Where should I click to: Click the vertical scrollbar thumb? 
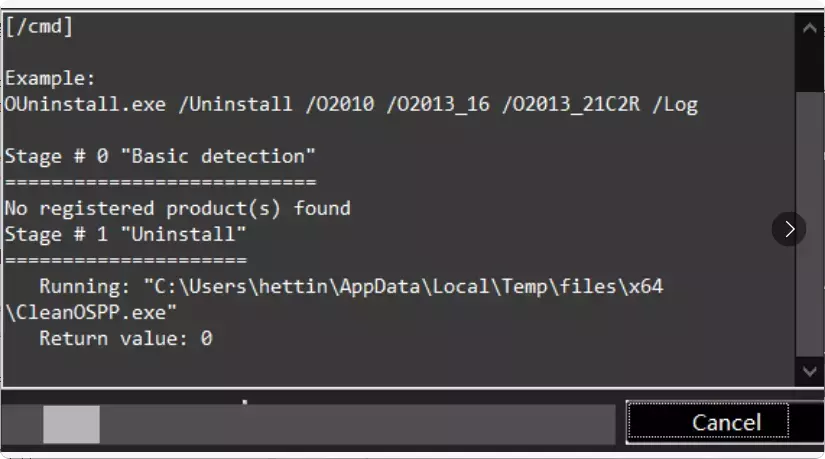click(x=809, y=220)
